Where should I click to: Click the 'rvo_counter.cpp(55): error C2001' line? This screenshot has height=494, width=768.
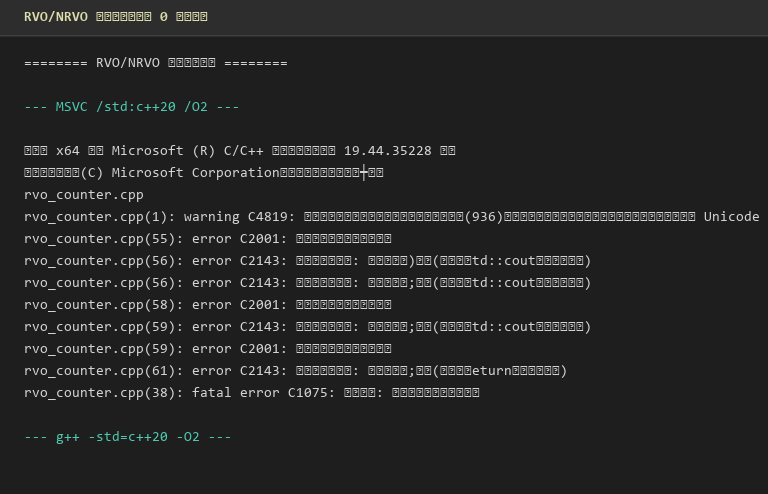coord(208,239)
